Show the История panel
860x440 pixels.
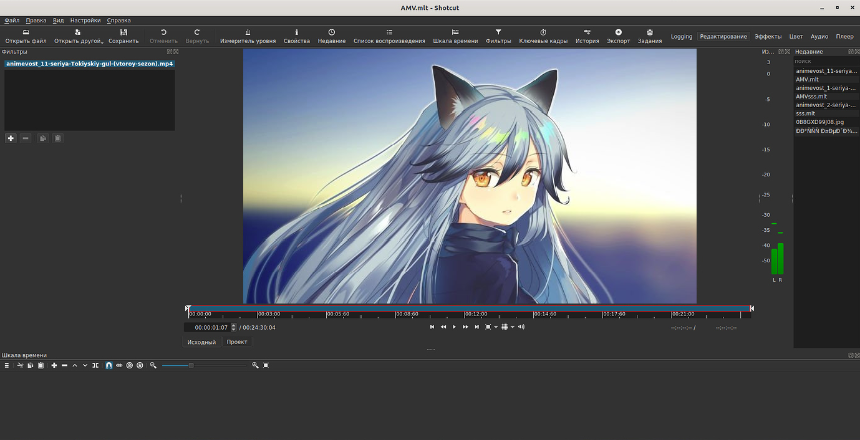pyautogui.click(x=587, y=36)
